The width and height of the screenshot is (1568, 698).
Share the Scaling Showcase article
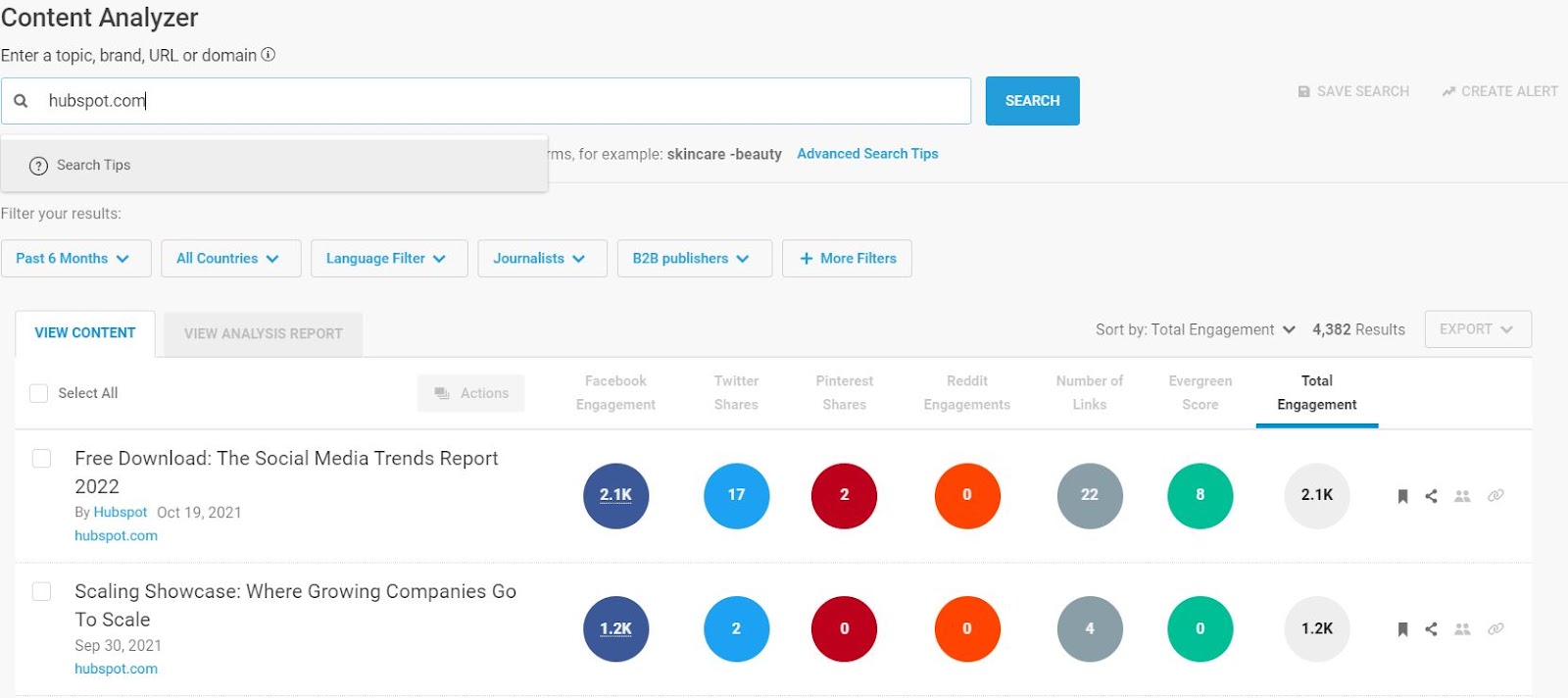point(1431,629)
